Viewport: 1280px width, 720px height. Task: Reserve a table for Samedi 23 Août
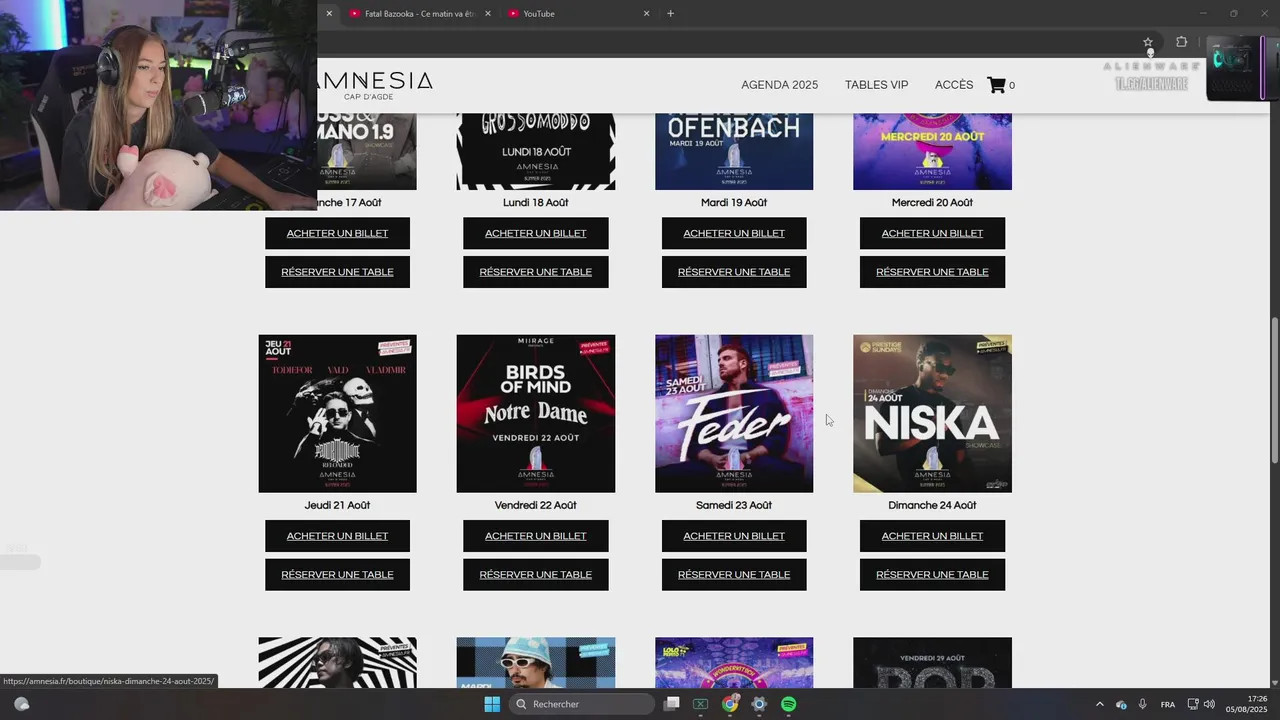click(734, 575)
